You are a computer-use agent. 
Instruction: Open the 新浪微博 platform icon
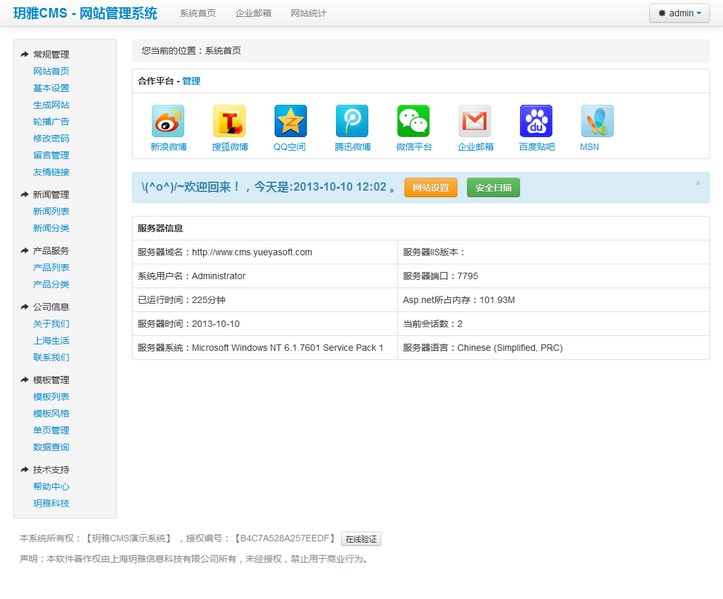168,121
